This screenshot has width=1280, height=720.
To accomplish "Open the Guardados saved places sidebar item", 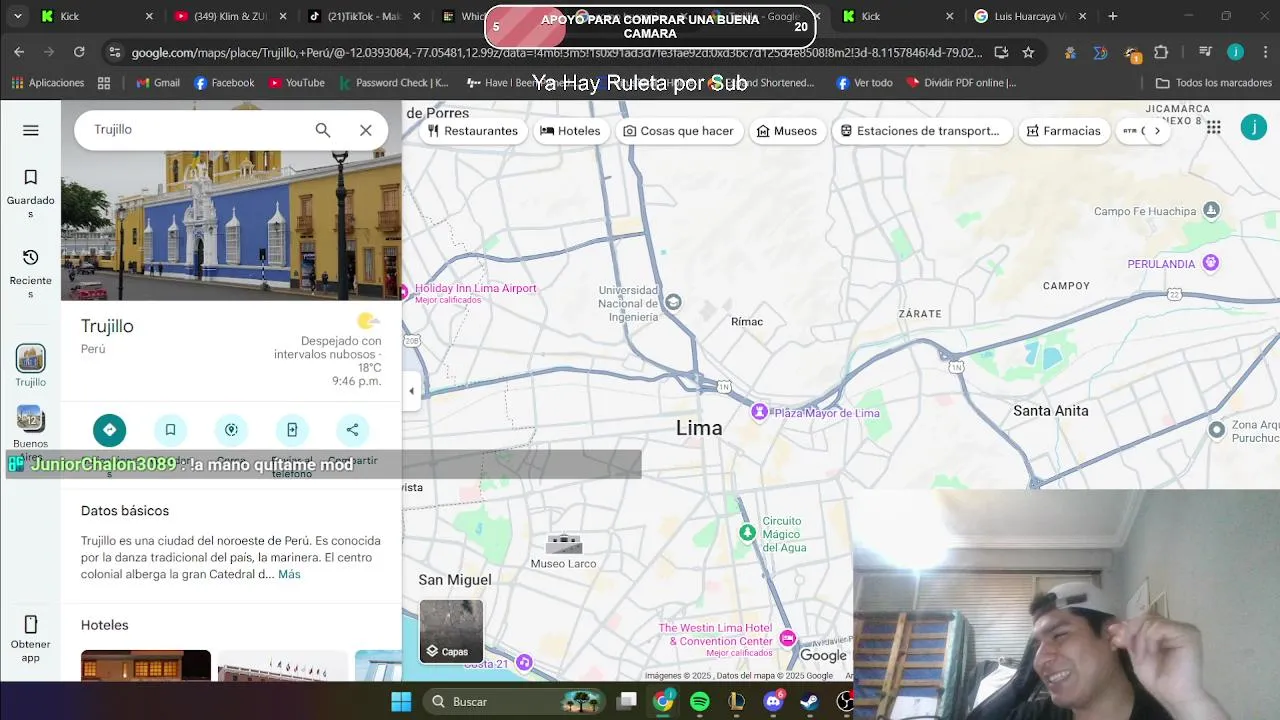I will (31, 192).
